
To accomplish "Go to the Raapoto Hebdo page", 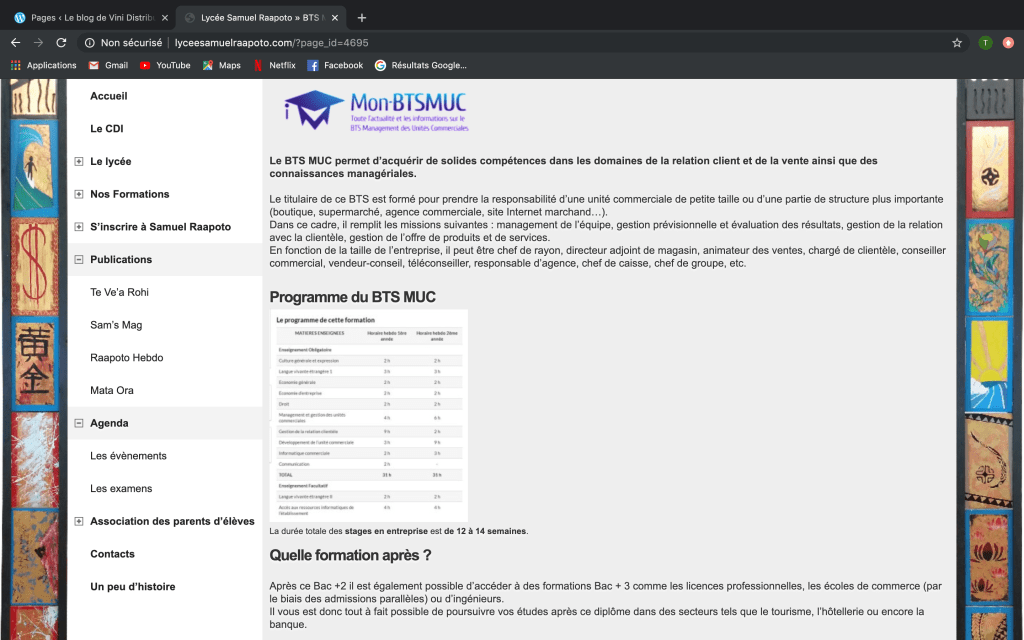I will coord(126,358).
